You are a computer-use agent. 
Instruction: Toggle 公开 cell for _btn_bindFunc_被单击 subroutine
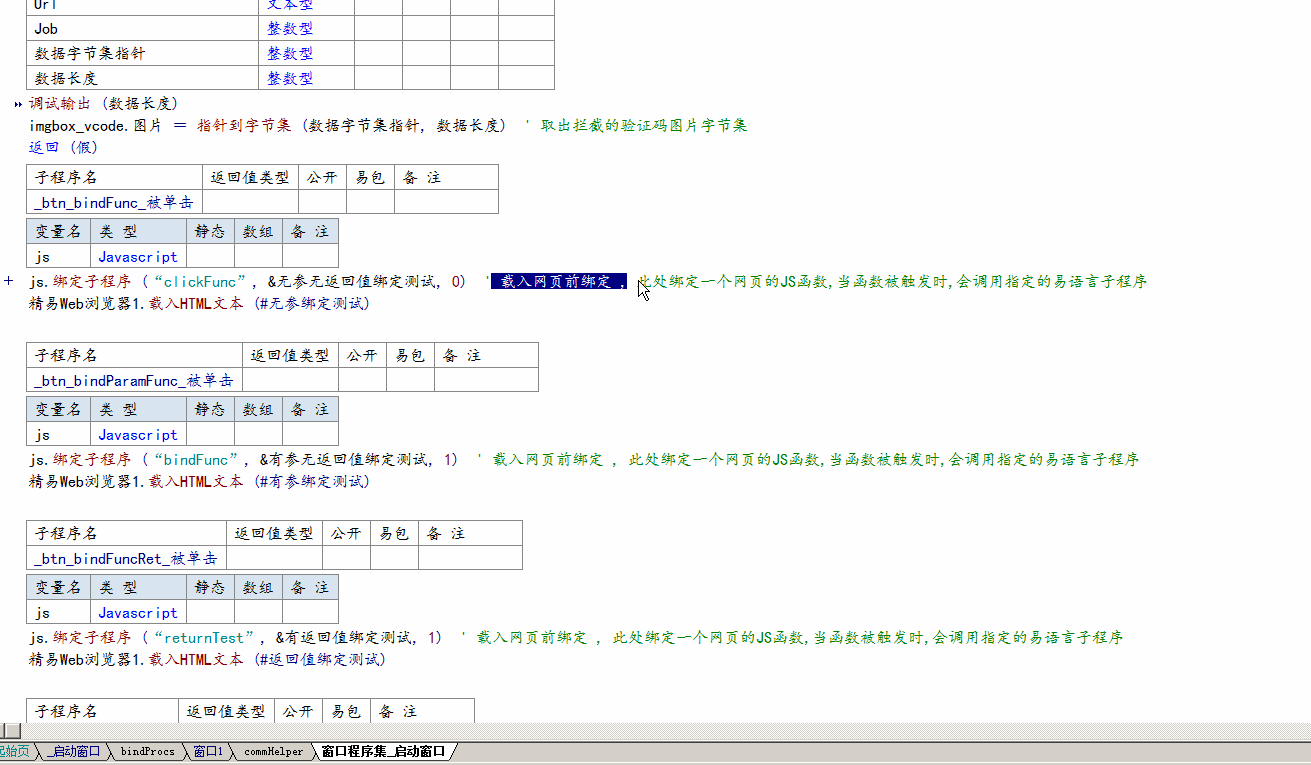pyautogui.click(x=322, y=202)
